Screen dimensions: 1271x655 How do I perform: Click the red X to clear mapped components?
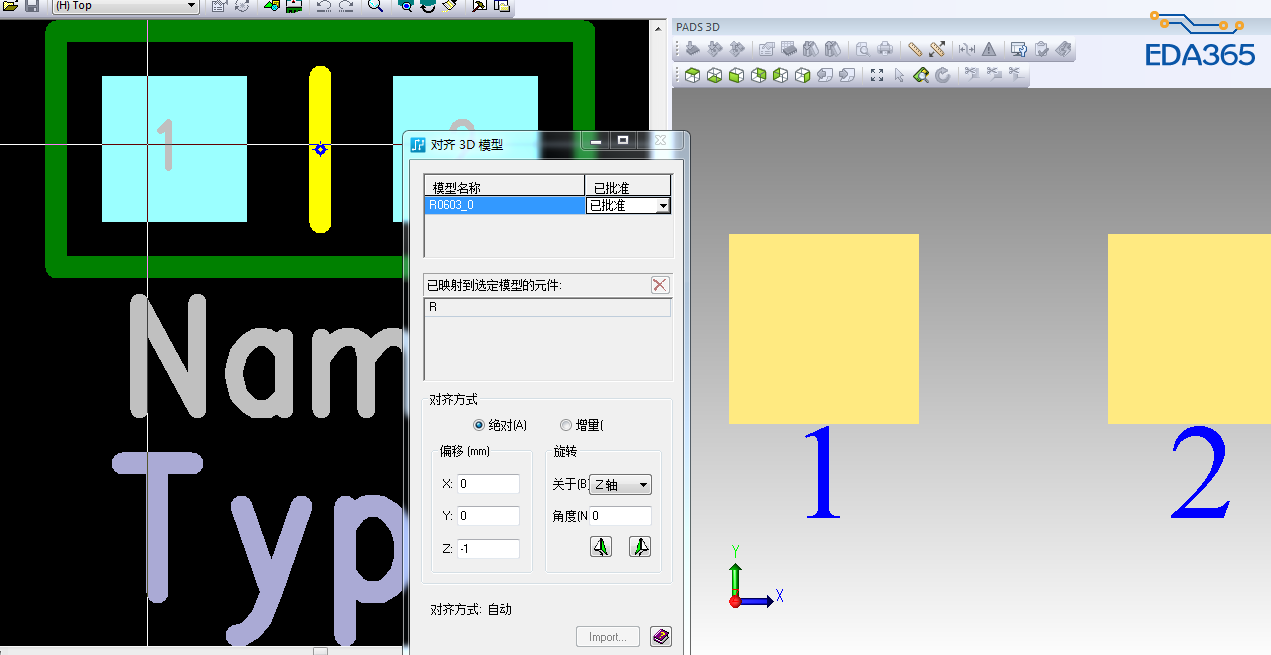(659, 285)
